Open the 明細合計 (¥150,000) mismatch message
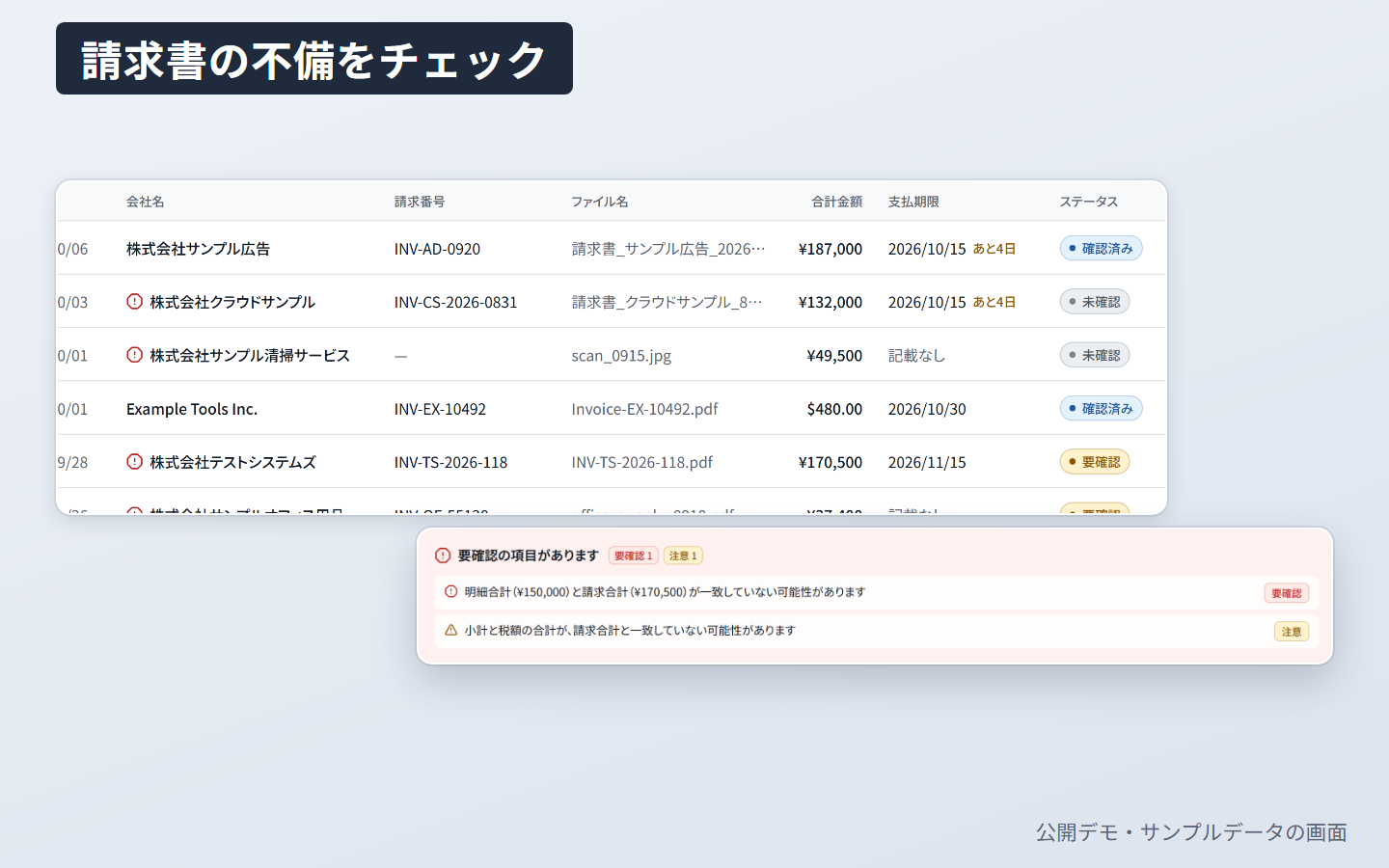1389x868 pixels. pos(877,592)
